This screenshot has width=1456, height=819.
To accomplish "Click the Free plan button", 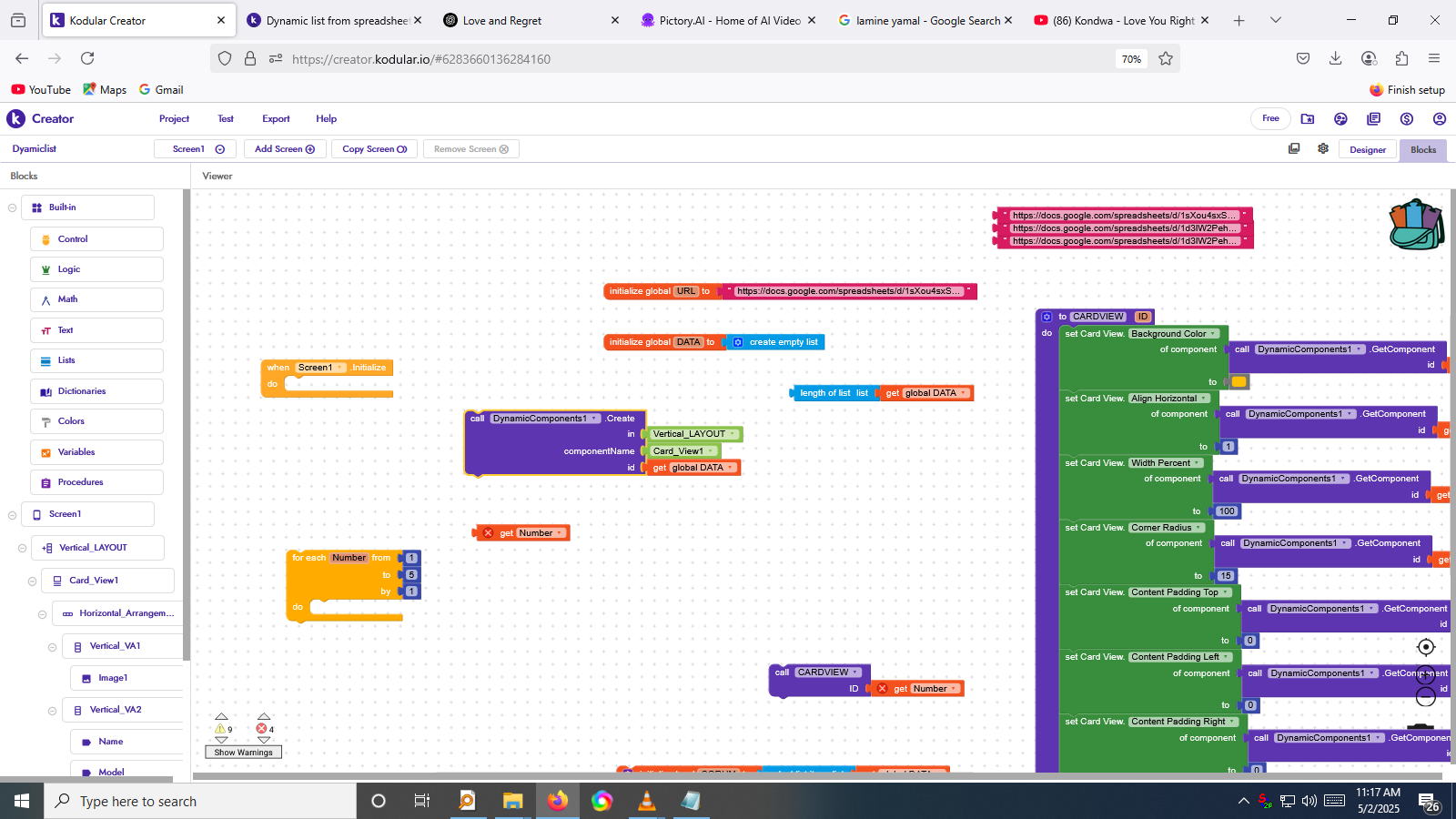I will 1270,118.
